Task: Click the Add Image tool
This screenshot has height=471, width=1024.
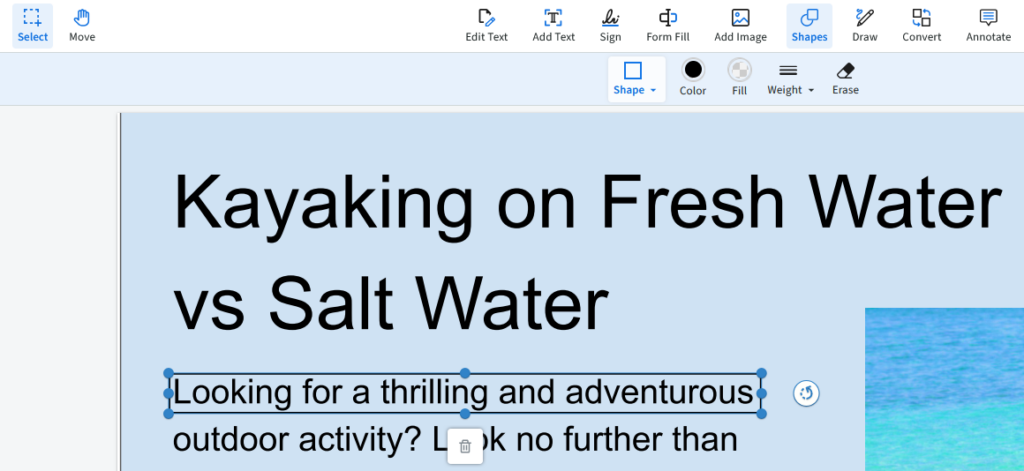Action: click(740, 25)
